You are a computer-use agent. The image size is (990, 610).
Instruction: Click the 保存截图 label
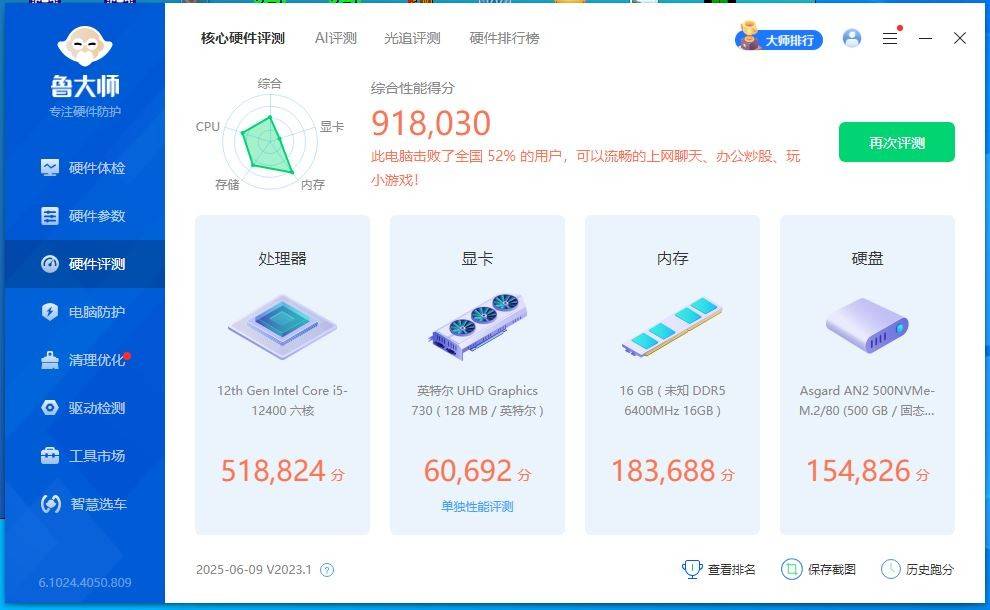point(832,570)
